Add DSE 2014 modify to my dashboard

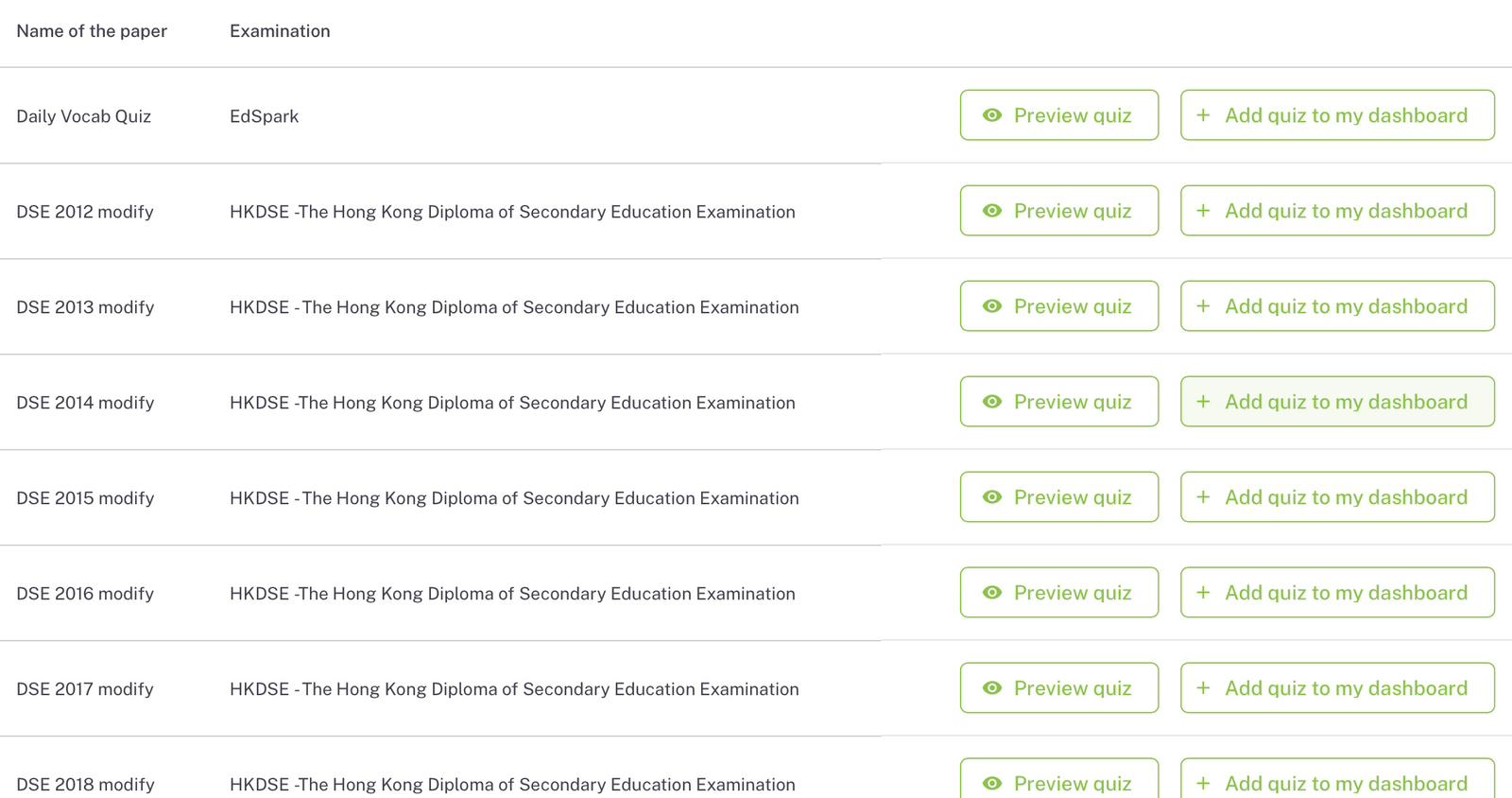1336,402
